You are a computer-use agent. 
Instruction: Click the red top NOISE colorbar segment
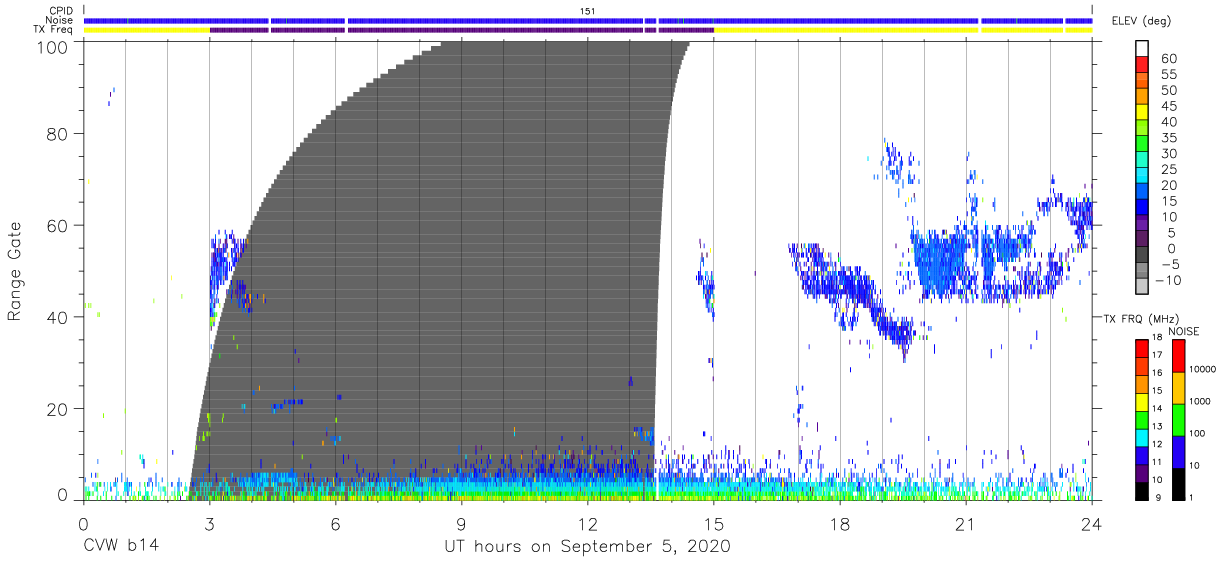(x=1178, y=356)
